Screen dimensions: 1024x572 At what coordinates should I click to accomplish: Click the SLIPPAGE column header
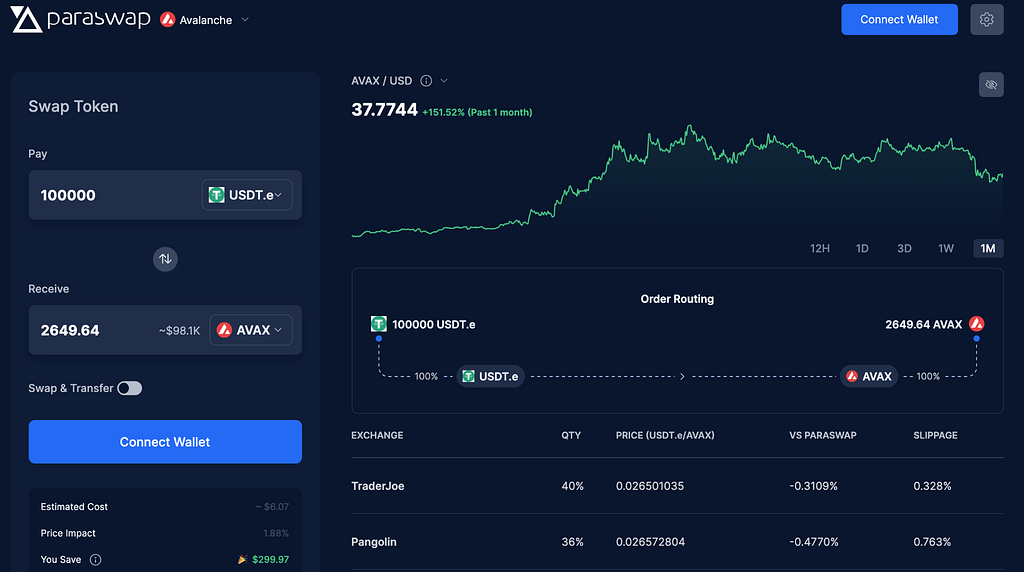click(x=935, y=435)
